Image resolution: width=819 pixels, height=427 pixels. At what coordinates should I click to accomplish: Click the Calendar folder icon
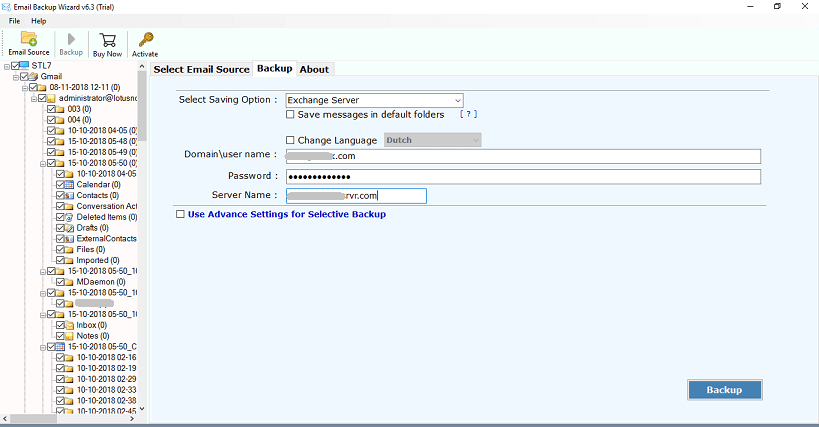[x=69, y=185]
